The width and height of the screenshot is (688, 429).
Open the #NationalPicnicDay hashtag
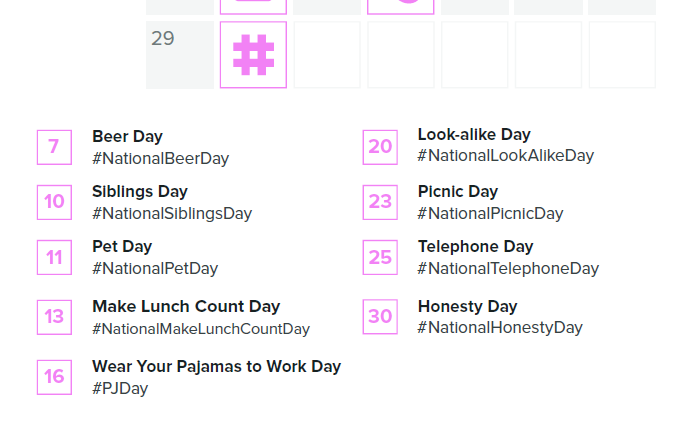click(491, 214)
